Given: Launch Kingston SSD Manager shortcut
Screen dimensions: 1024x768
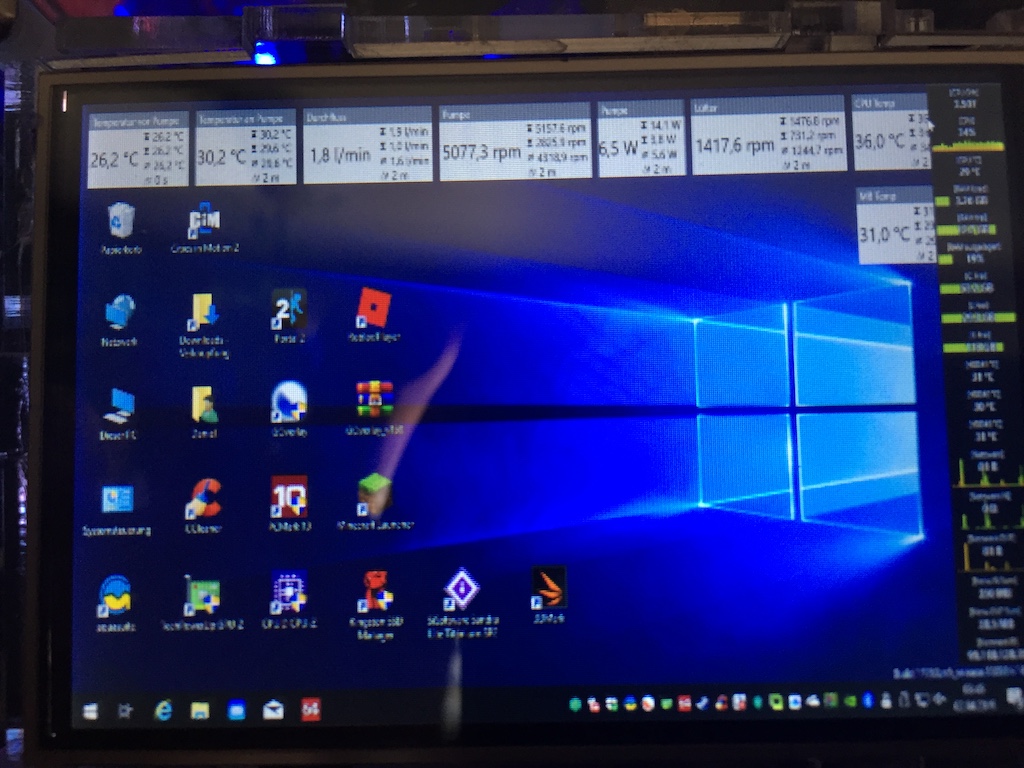Looking at the screenshot, I should (376, 605).
